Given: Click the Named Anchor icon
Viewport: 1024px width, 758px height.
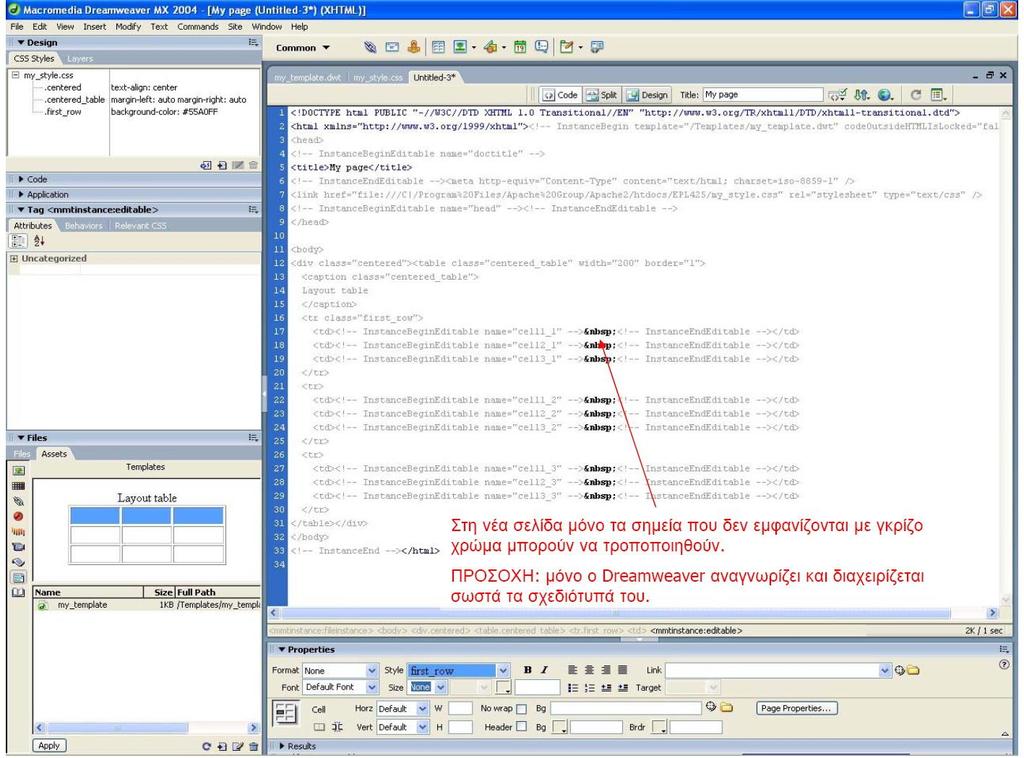Looking at the screenshot, I should 413,47.
